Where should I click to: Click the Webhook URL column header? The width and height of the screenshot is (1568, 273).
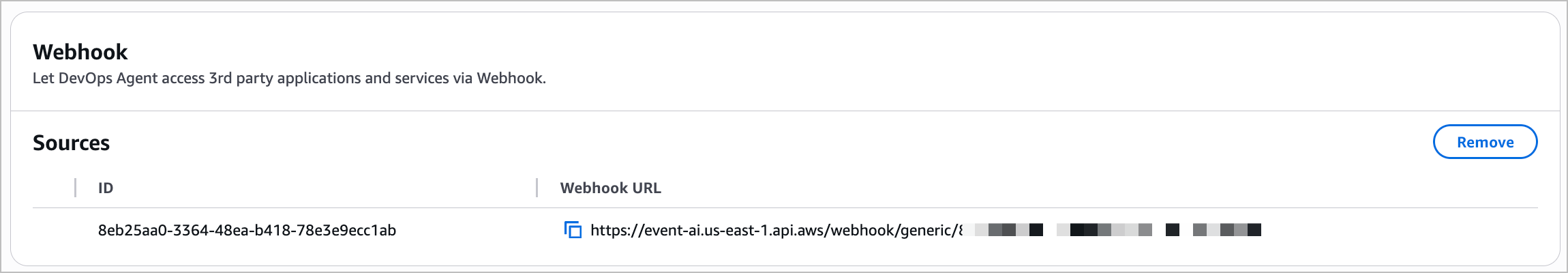(x=610, y=188)
